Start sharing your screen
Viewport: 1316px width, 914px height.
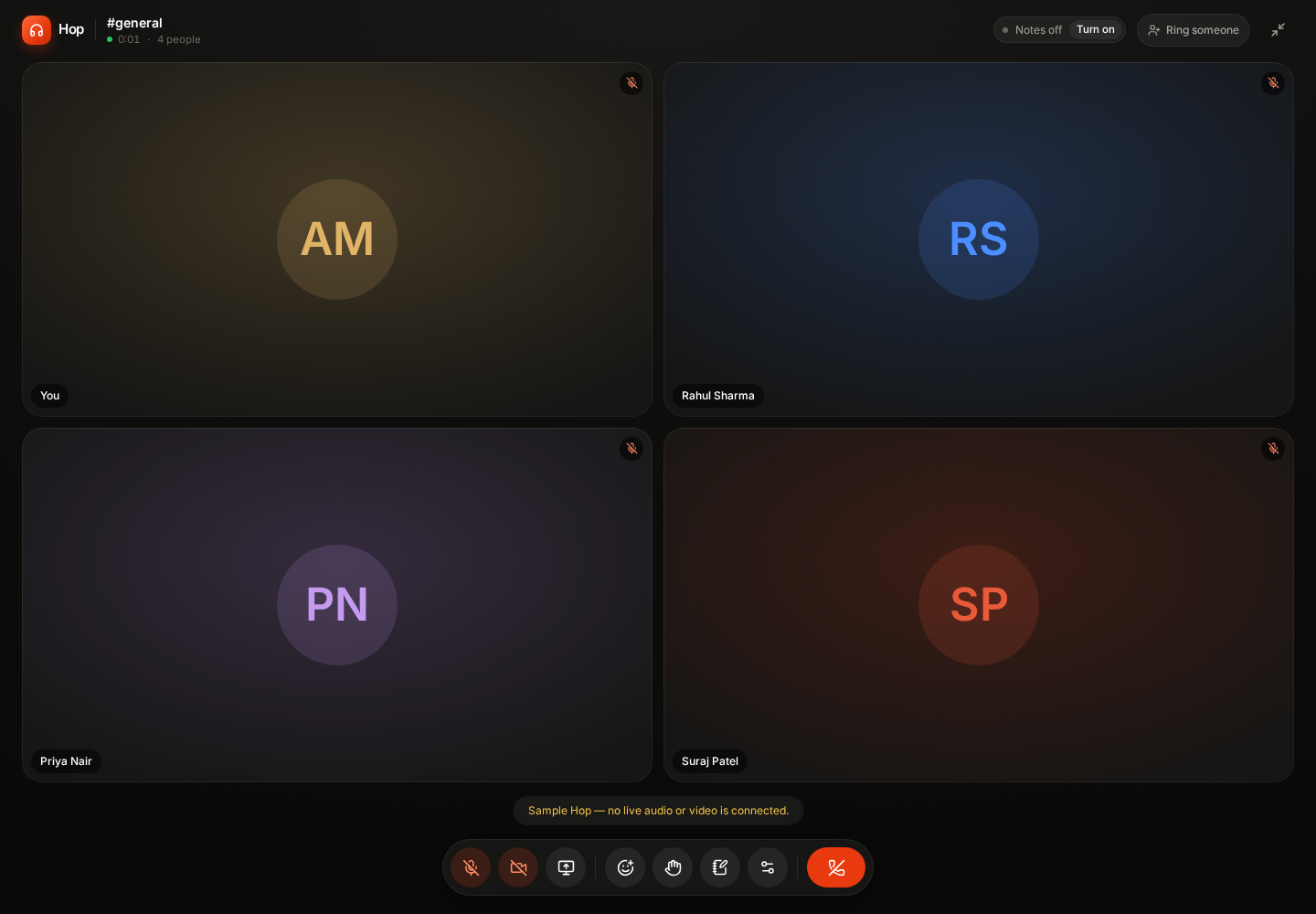(x=566, y=867)
